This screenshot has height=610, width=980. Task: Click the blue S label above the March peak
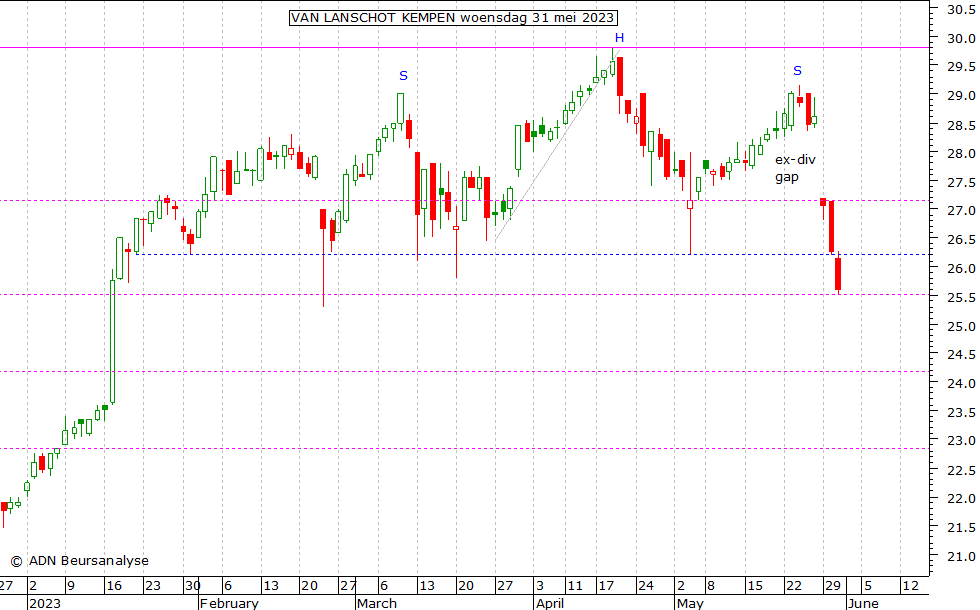tap(403, 76)
